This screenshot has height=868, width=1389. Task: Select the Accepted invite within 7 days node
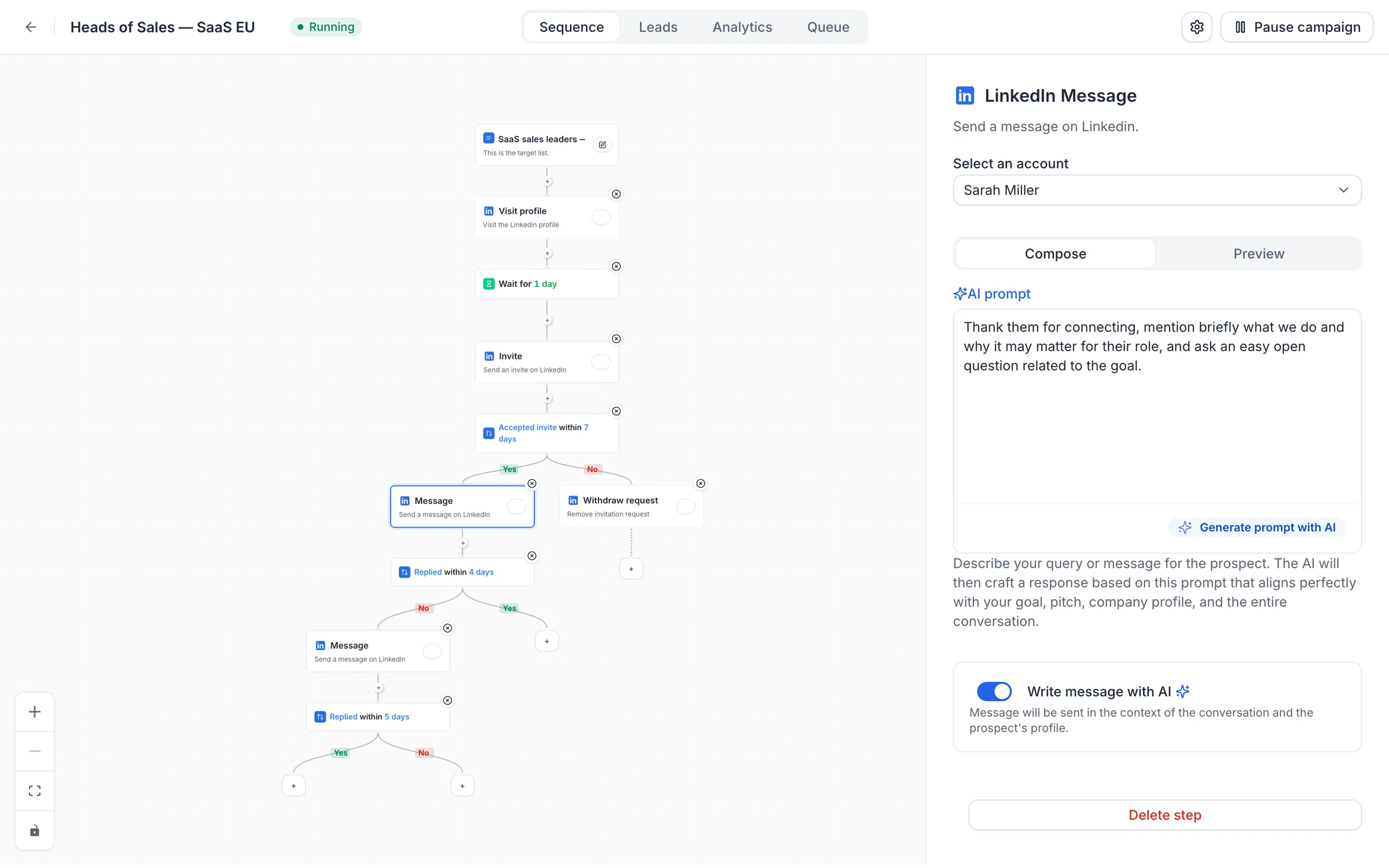point(547,433)
